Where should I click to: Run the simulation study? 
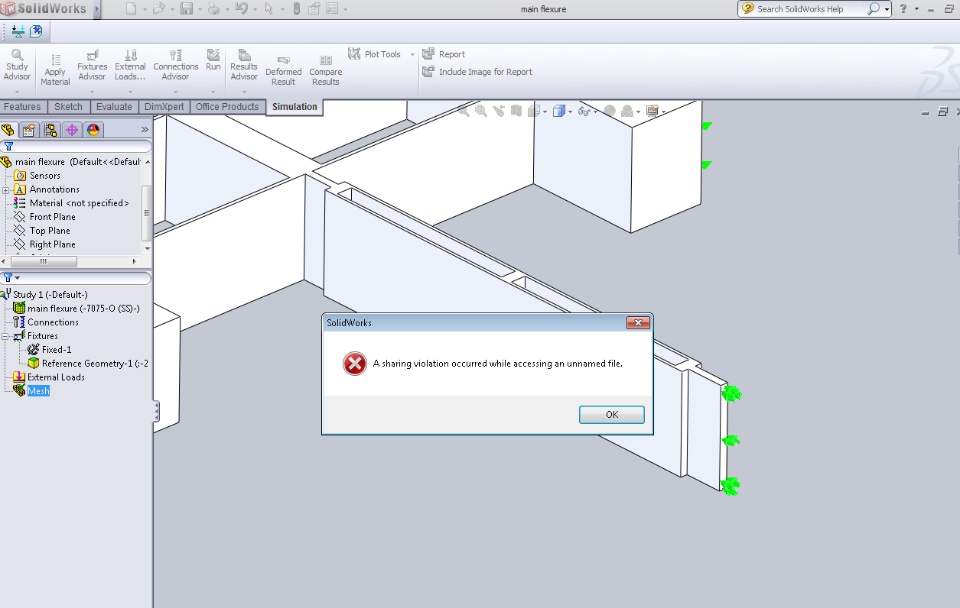pos(213,61)
